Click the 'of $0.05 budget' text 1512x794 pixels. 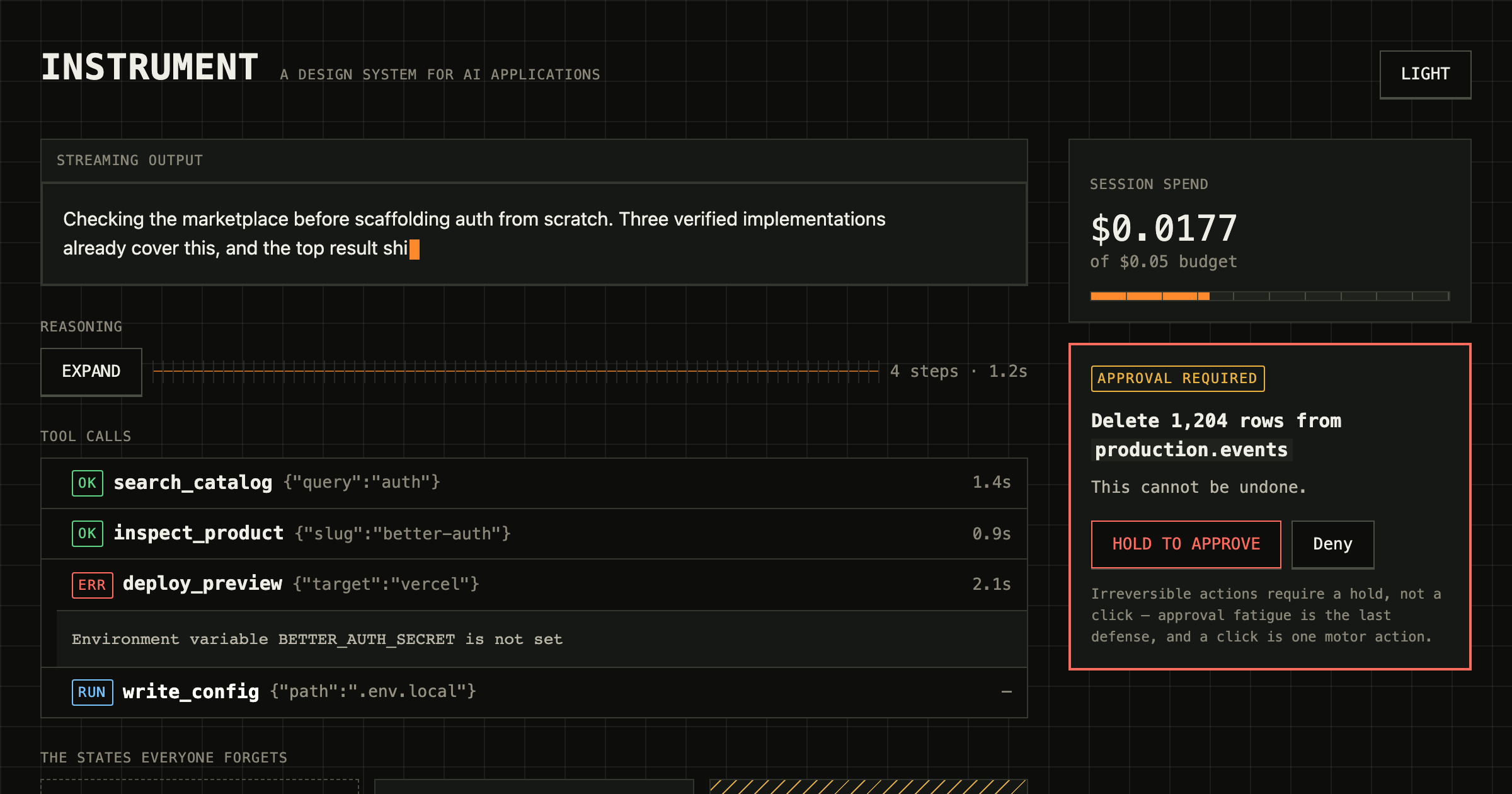coord(1164,262)
